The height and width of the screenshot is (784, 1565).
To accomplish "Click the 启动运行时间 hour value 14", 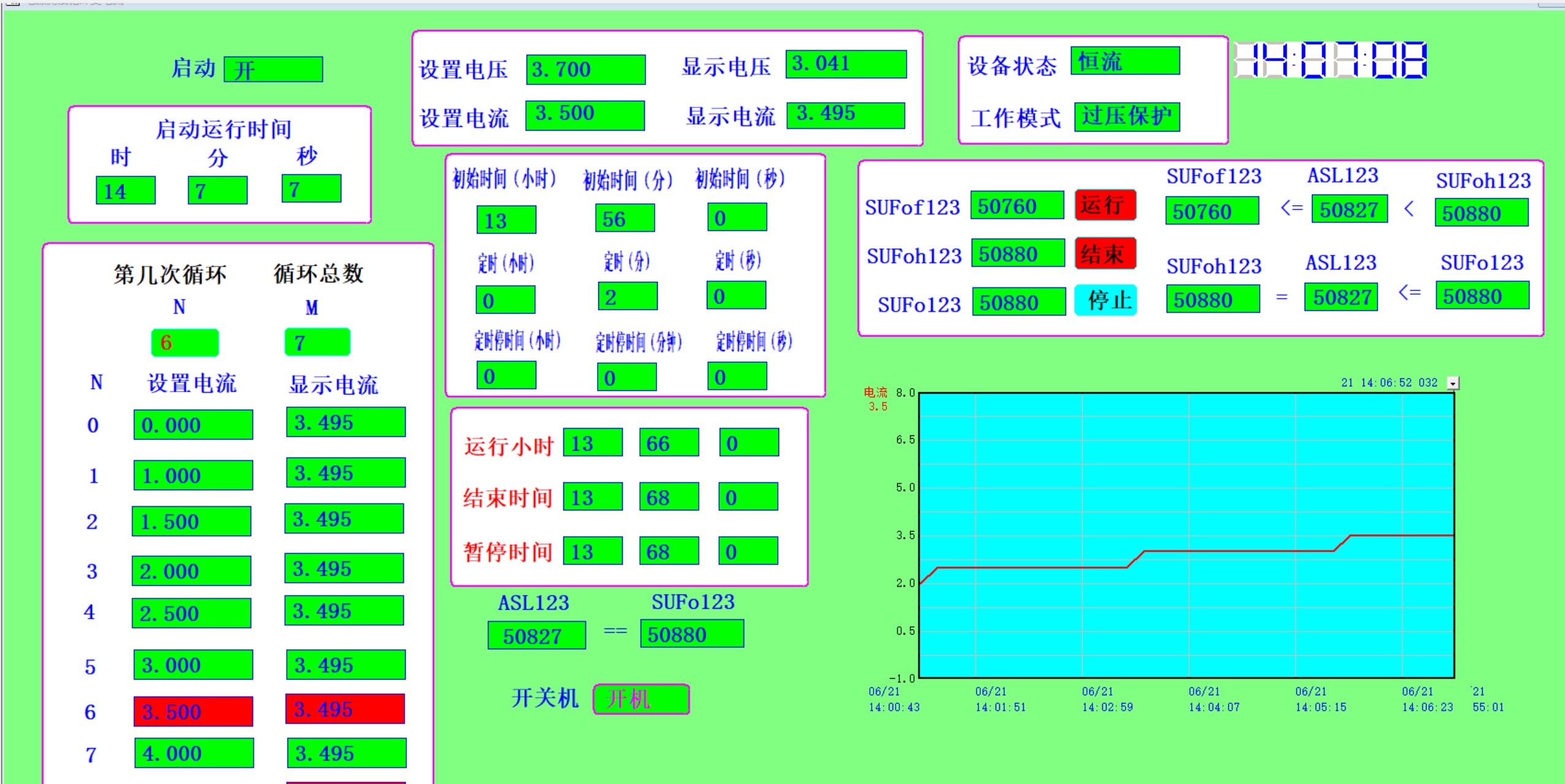I will point(126,191).
